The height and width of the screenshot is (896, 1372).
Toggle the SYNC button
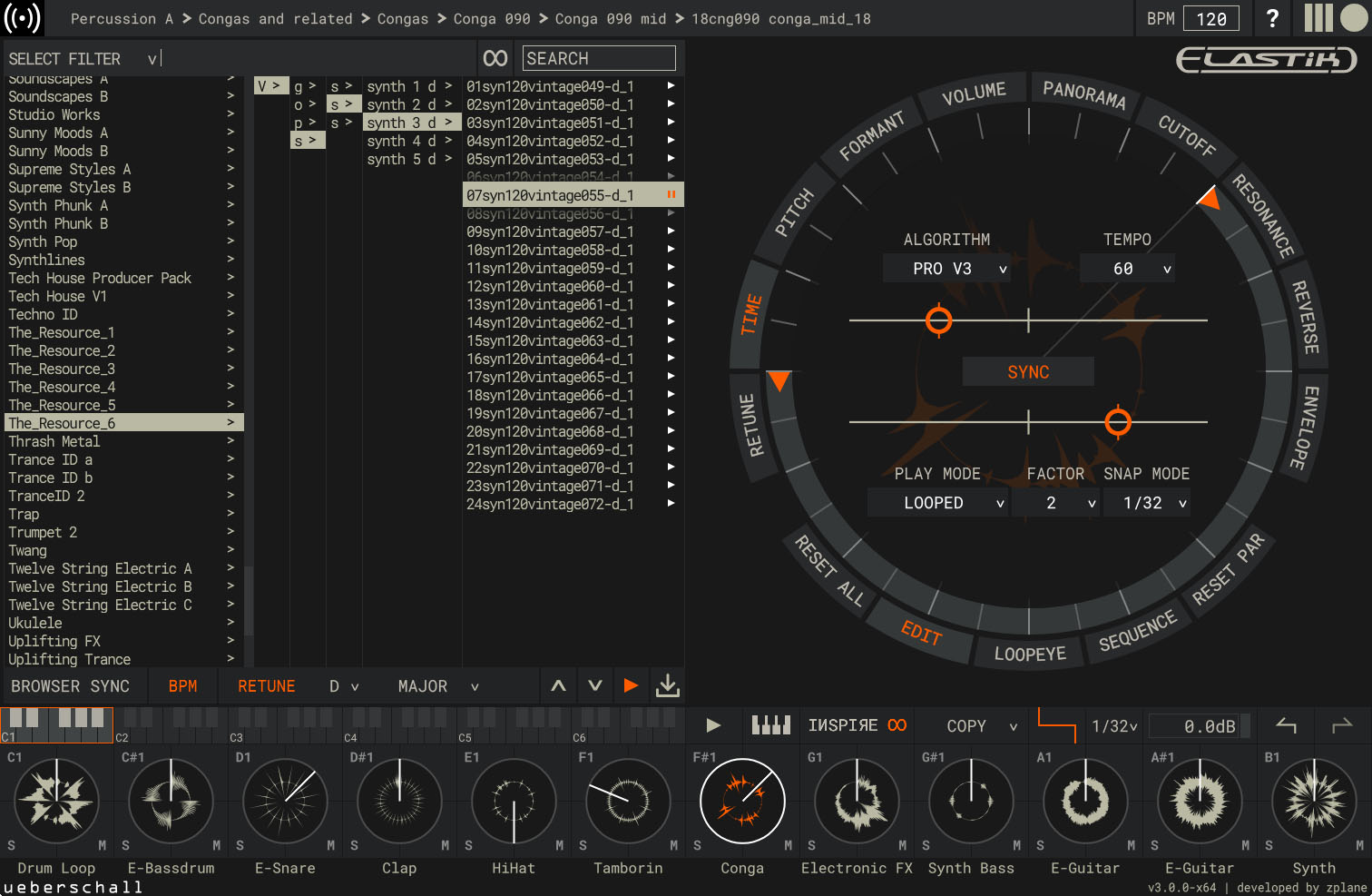point(1028,372)
